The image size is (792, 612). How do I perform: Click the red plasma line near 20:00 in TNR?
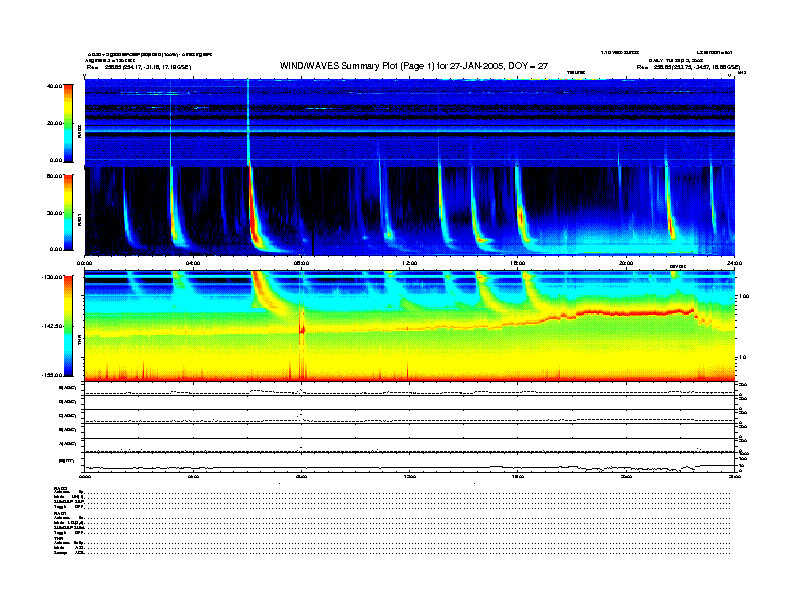tap(636, 313)
